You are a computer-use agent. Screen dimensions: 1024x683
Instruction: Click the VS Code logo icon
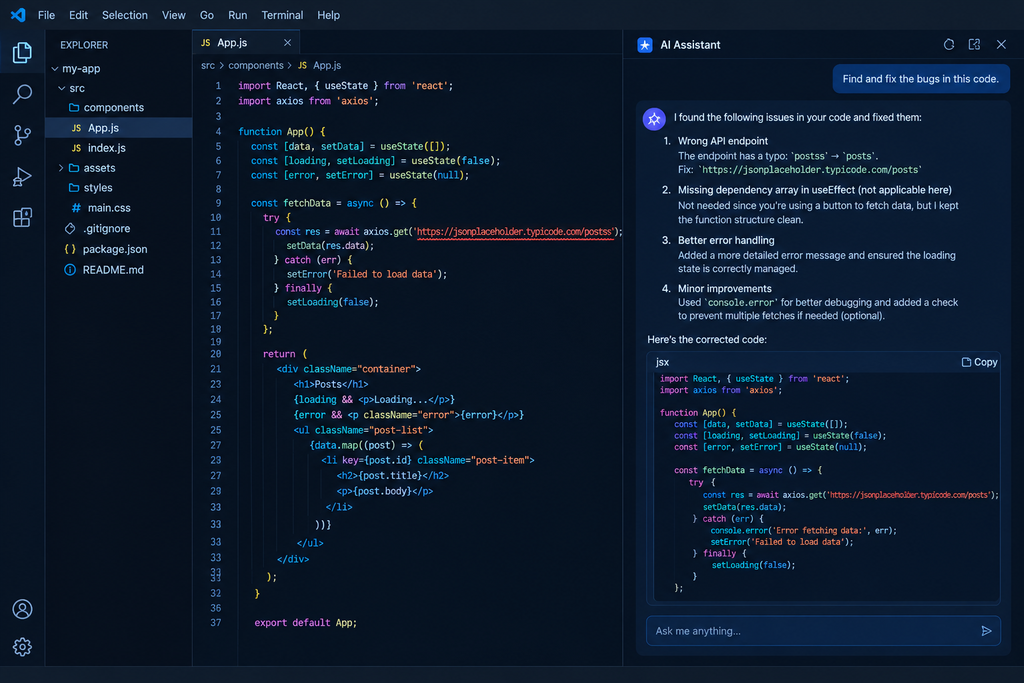(x=18, y=14)
